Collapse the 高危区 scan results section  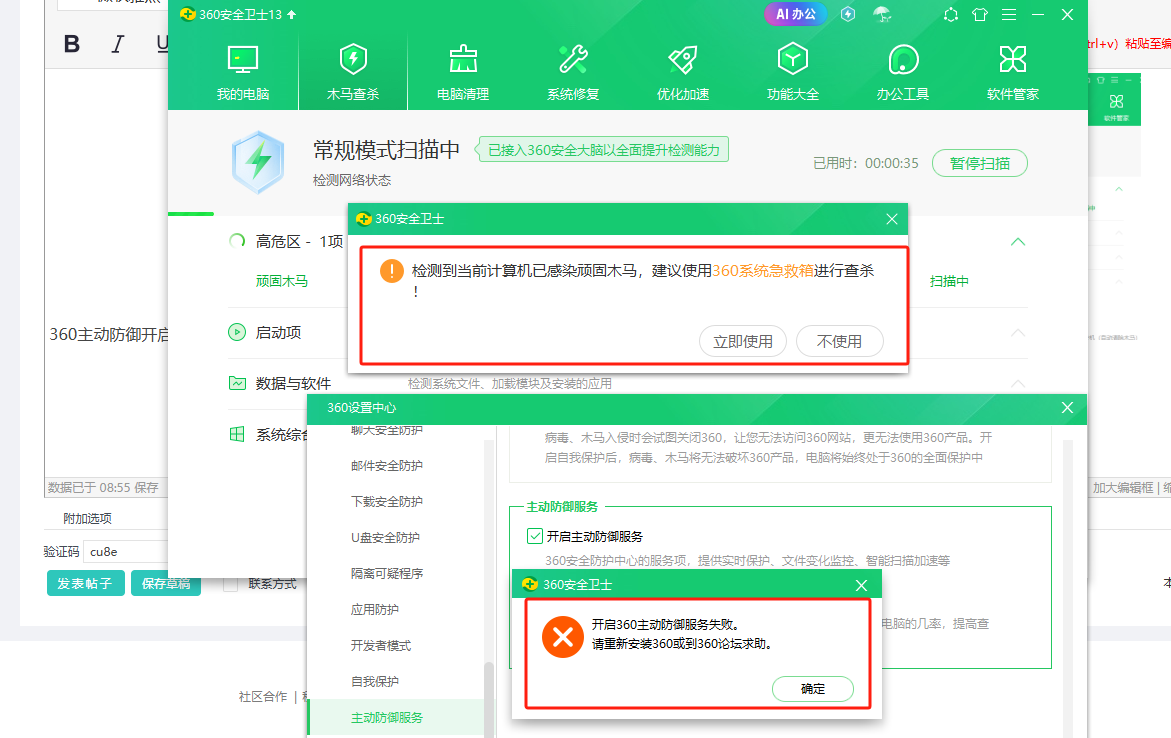1018,241
